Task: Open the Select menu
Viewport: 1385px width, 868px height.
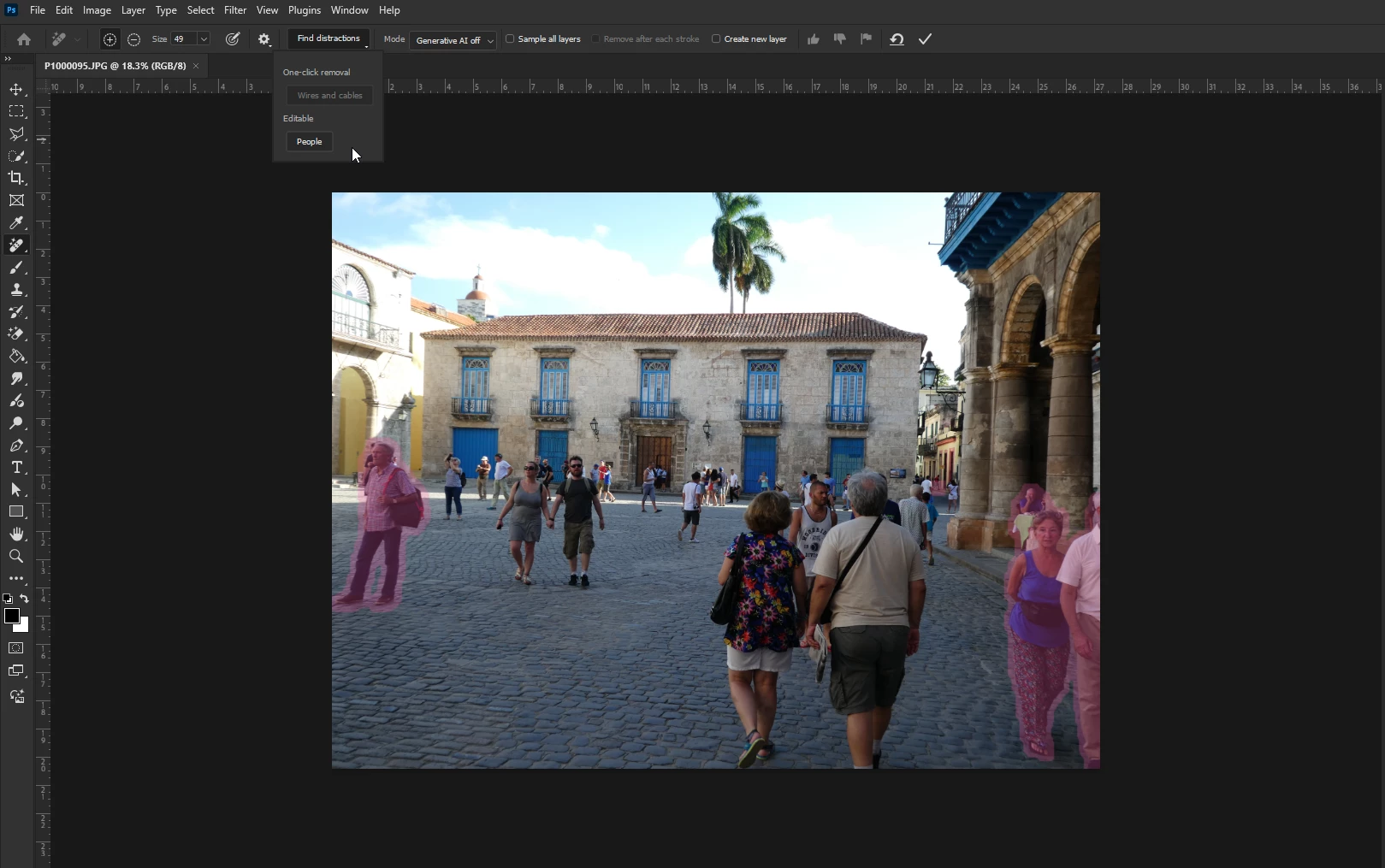Action: 200,10
